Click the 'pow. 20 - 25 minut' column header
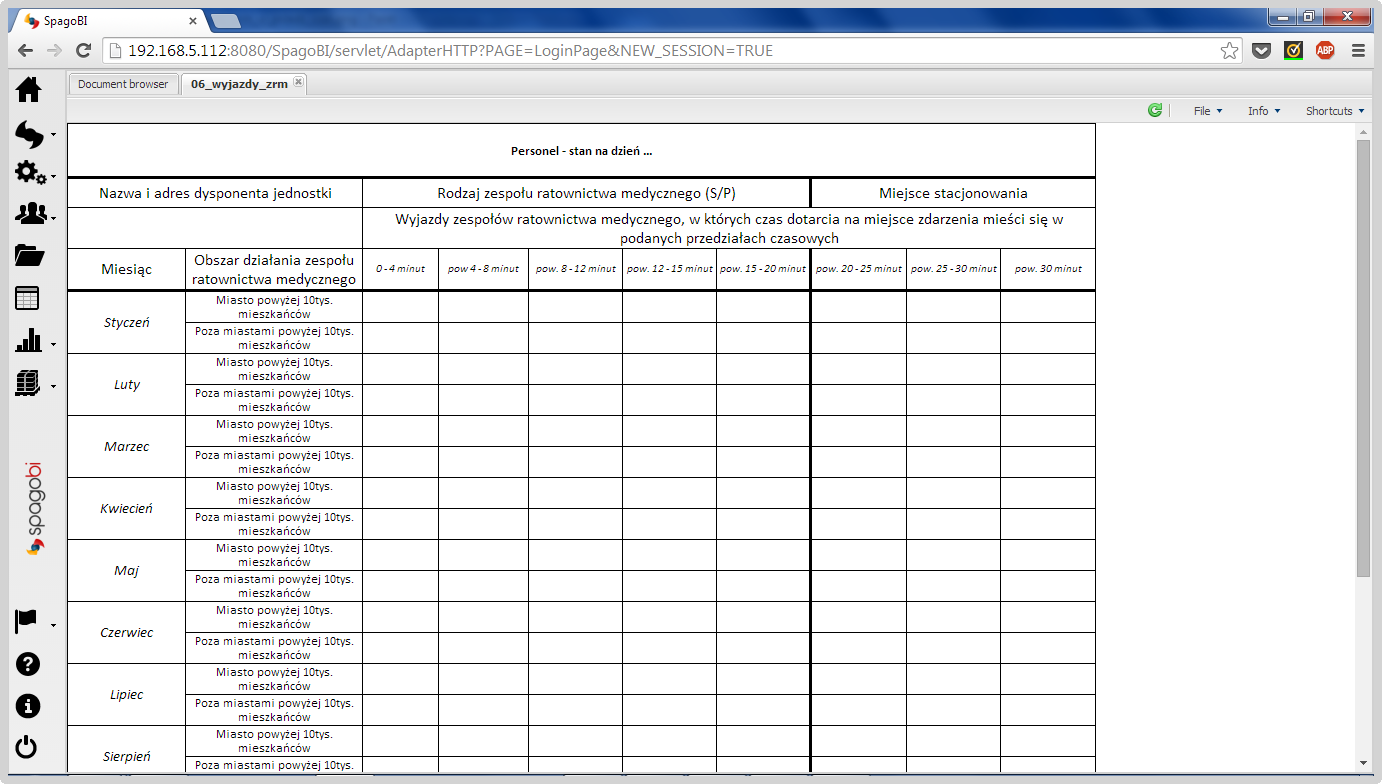Screen dimensions: 1382x784 click(859, 269)
